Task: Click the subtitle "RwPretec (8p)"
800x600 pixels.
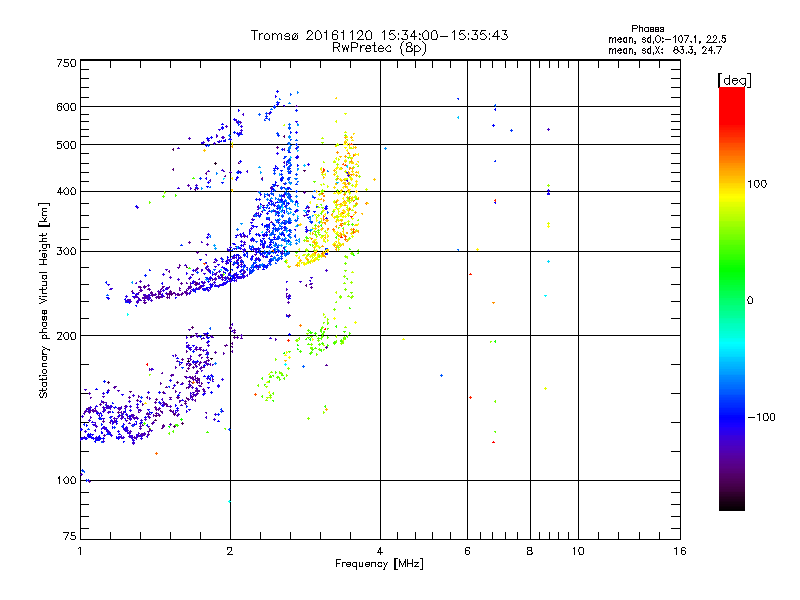Action: [379, 48]
